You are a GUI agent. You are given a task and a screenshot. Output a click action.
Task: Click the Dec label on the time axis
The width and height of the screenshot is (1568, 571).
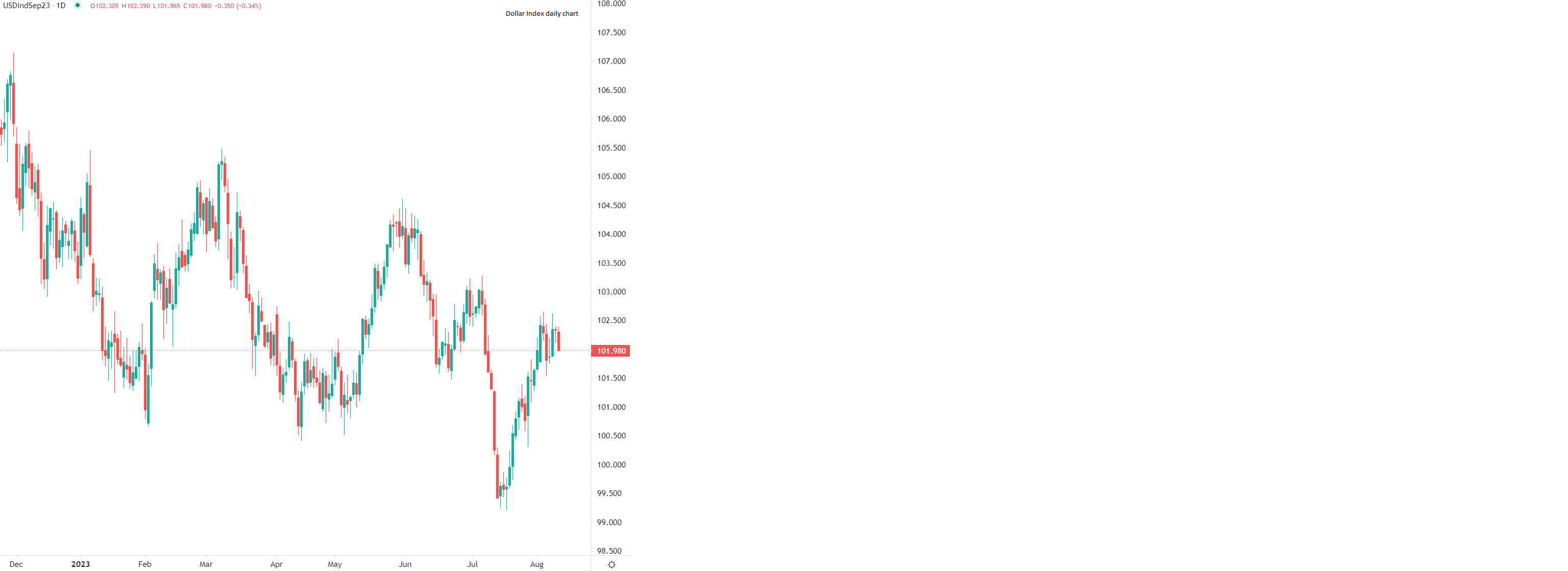coord(16,564)
